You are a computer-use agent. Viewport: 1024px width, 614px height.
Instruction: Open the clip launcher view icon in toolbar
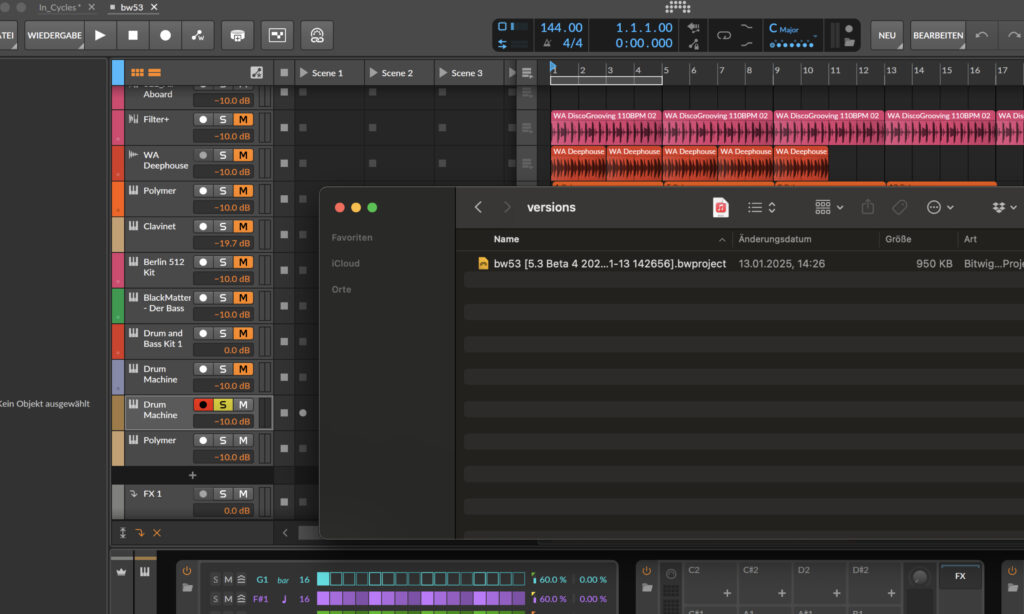coord(278,35)
